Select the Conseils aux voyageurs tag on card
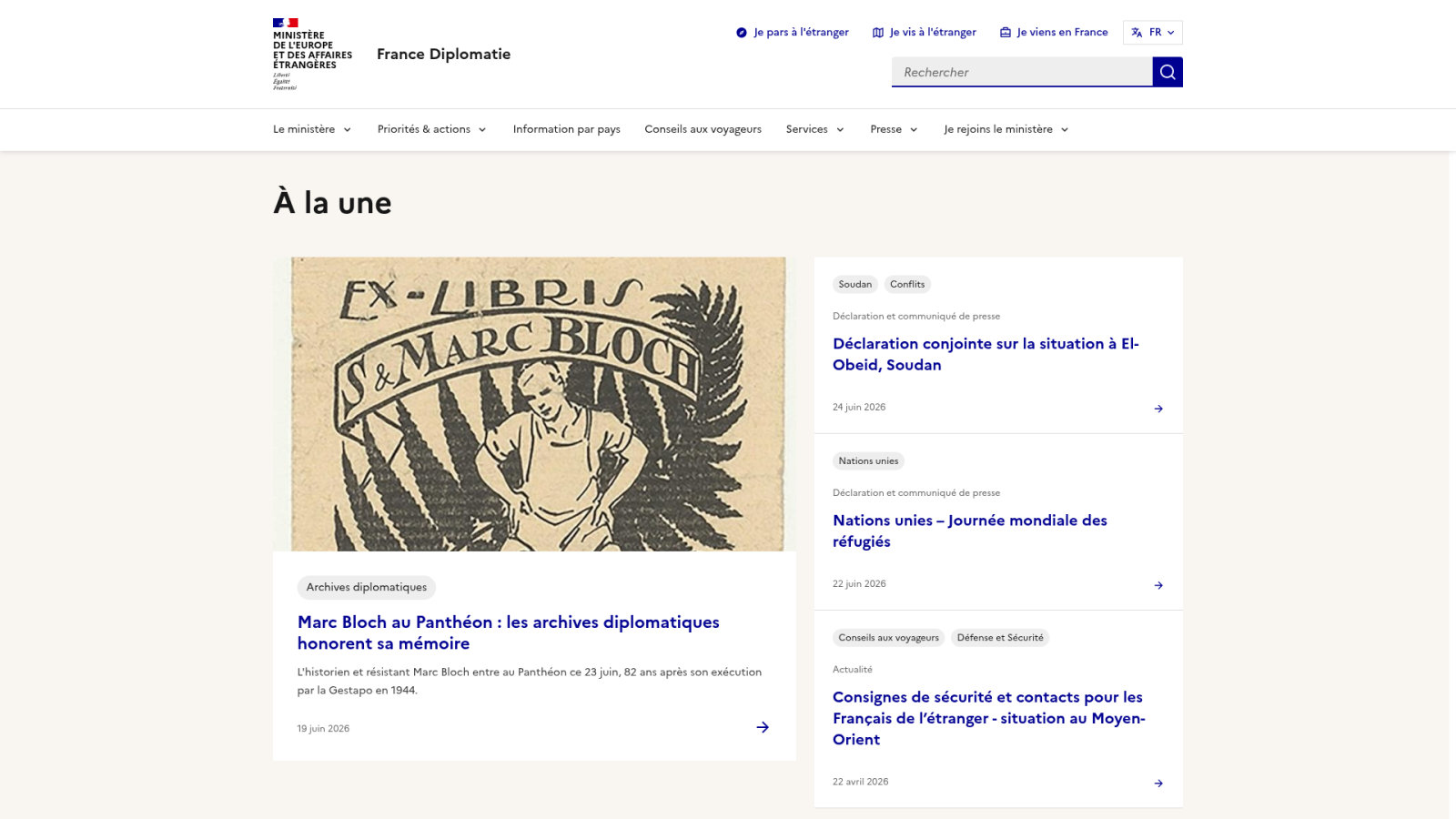1456x819 pixels. pyautogui.click(x=889, y=638)
